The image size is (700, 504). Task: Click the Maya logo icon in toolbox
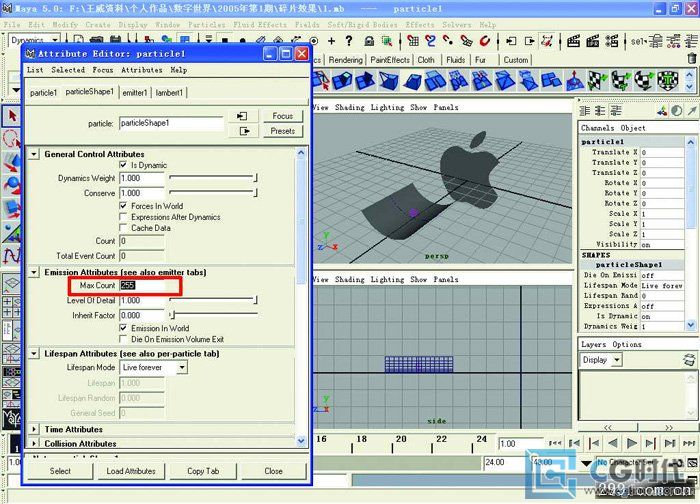[11, 419]
